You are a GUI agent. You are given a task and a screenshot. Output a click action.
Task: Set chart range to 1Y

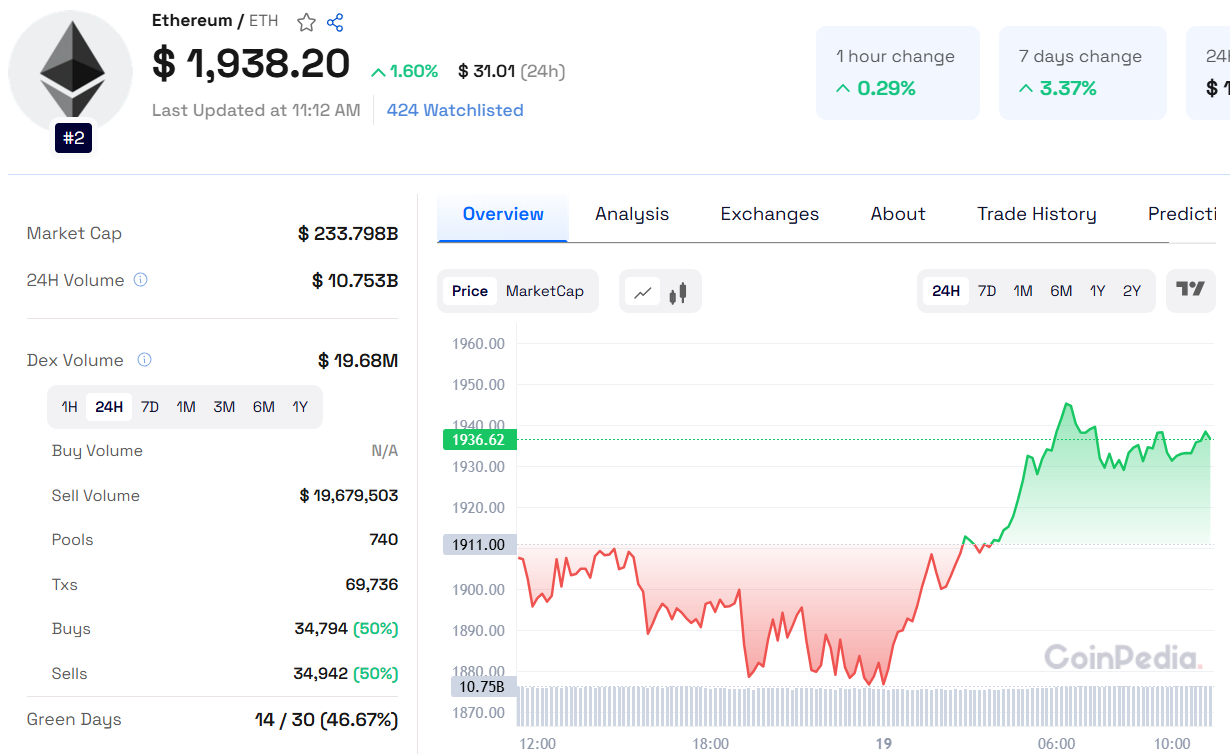[x=1098, y=291]
